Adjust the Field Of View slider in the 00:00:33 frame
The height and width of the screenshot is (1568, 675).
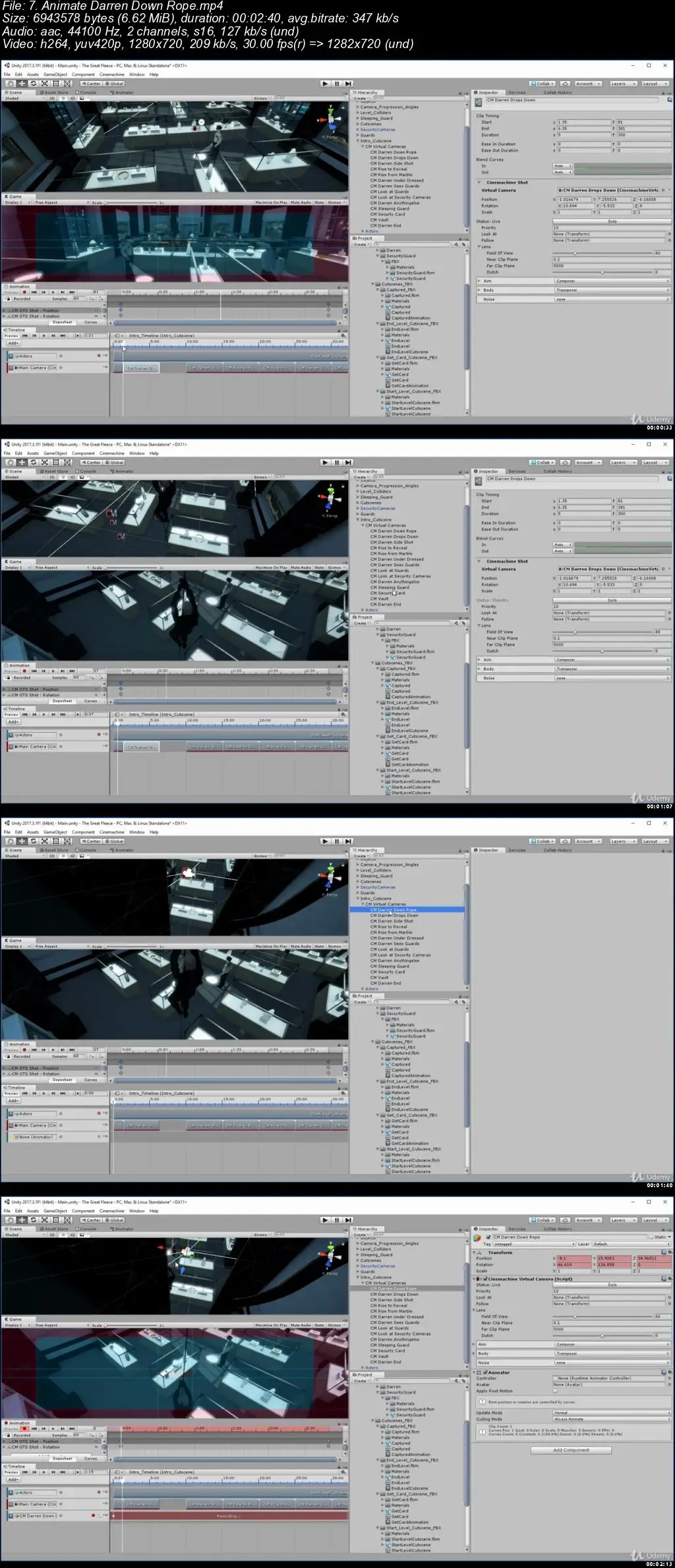pos(602,253)
